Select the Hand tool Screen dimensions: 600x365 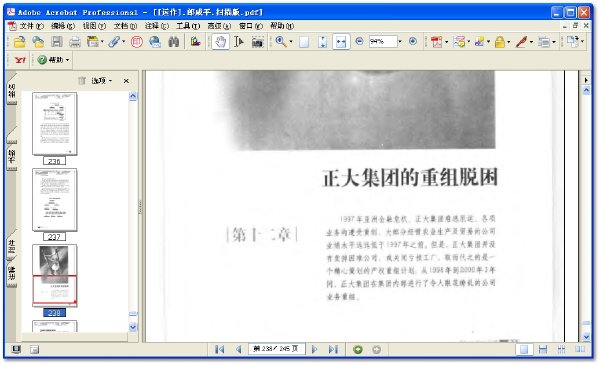(x=220, y=42)
